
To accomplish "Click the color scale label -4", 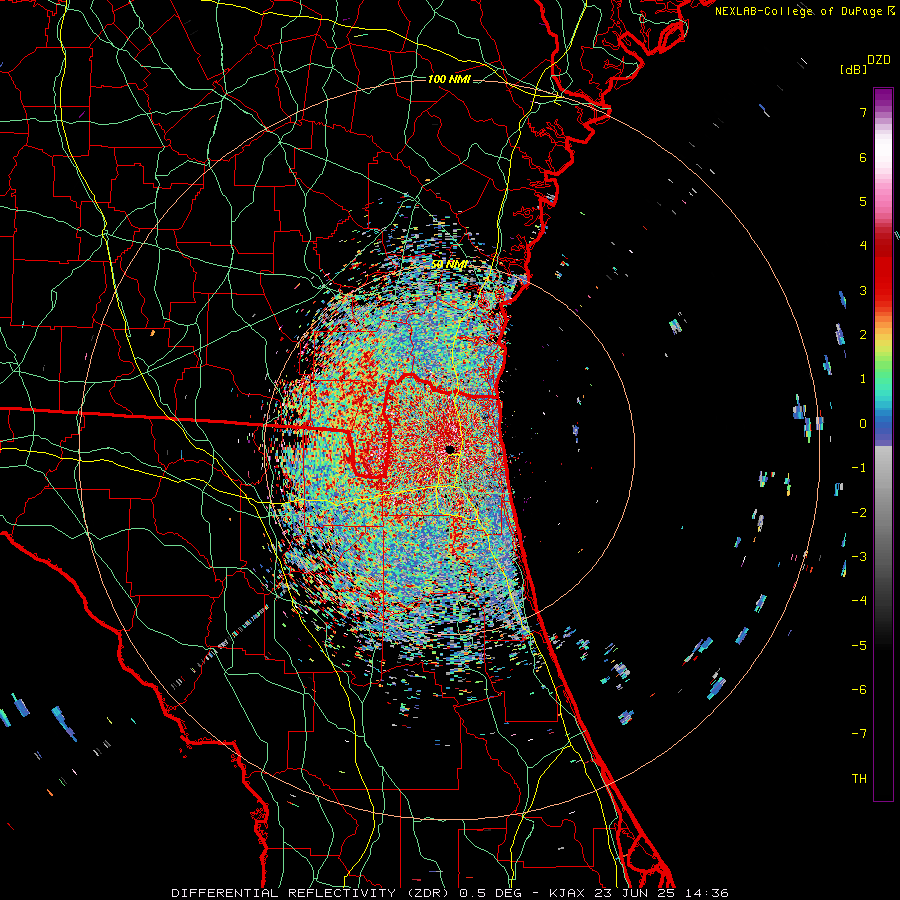I will tap(859, 601).
